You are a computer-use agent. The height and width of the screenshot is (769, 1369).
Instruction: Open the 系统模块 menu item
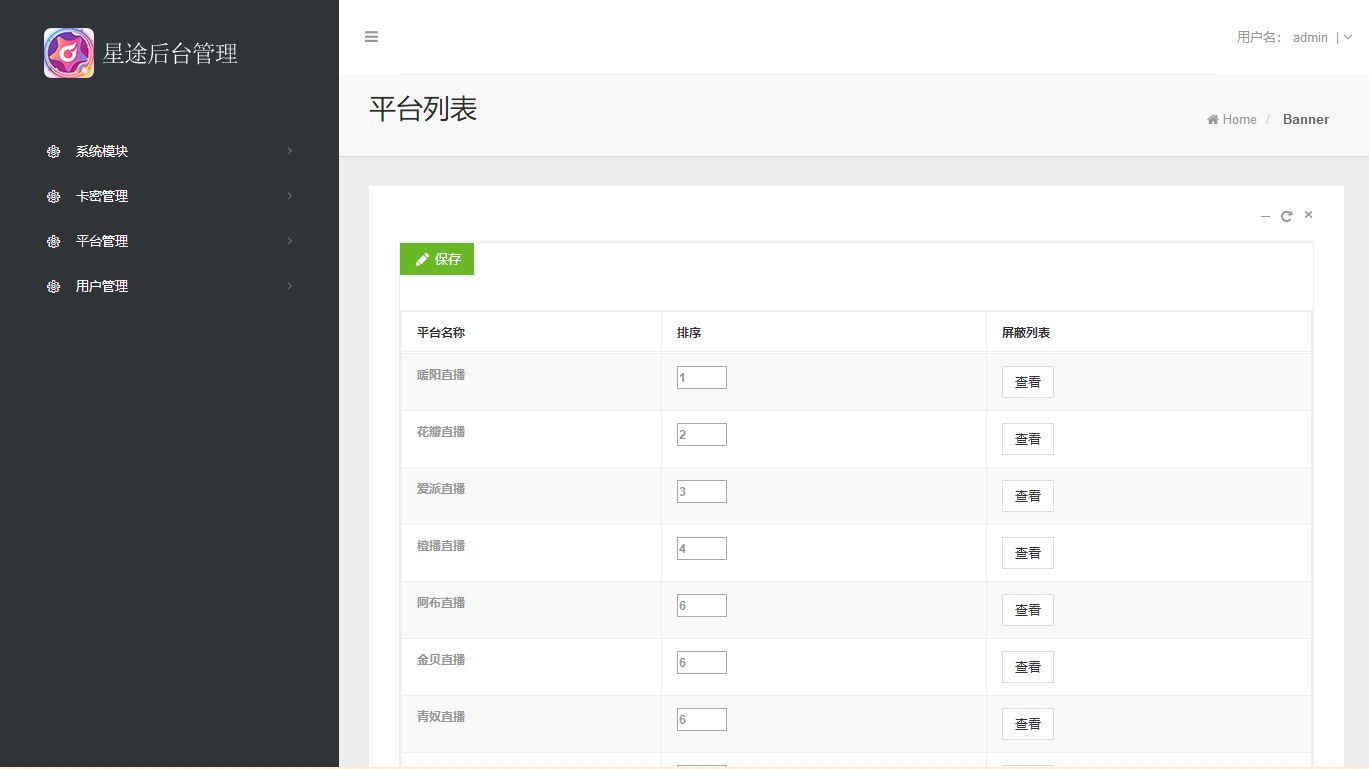coord(169,152)
